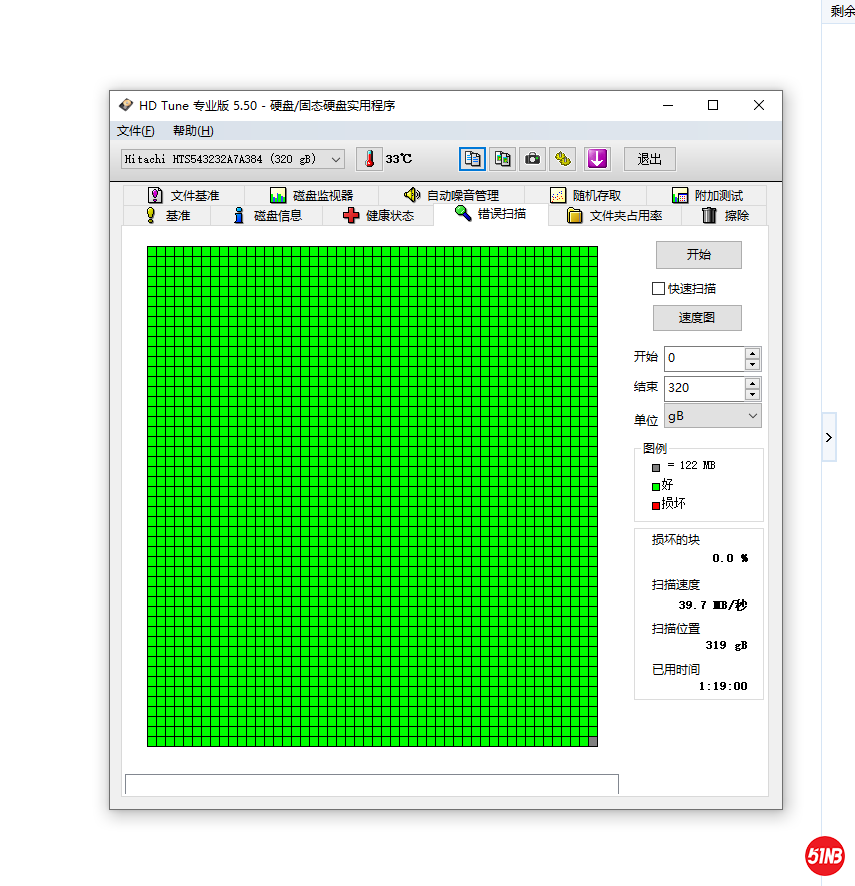The image size is (855, 886).
Task: Increase the 开始 value spinner up
Action: [752, 354]
